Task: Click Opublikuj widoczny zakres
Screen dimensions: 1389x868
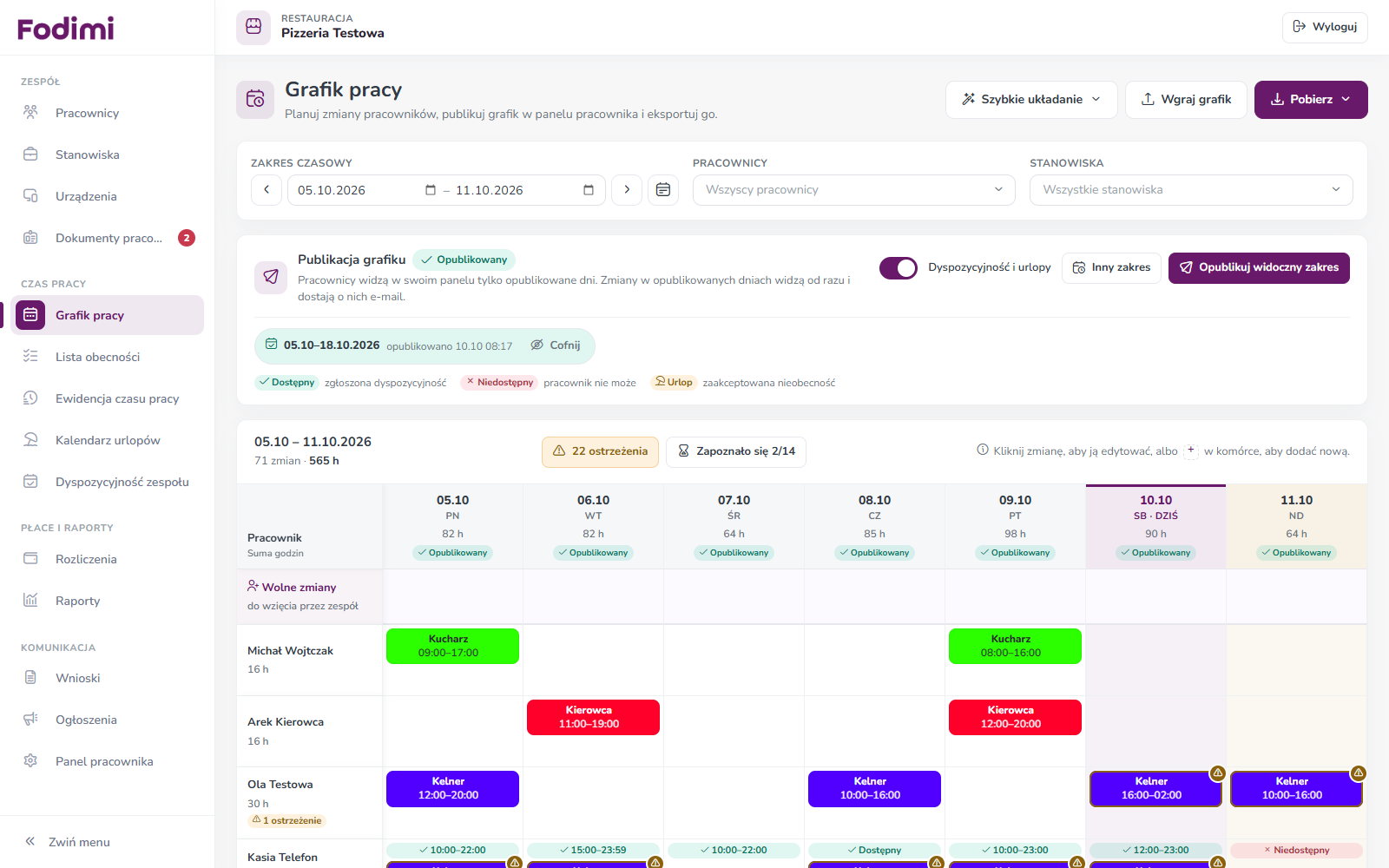Action: (x=1259, y=268)
